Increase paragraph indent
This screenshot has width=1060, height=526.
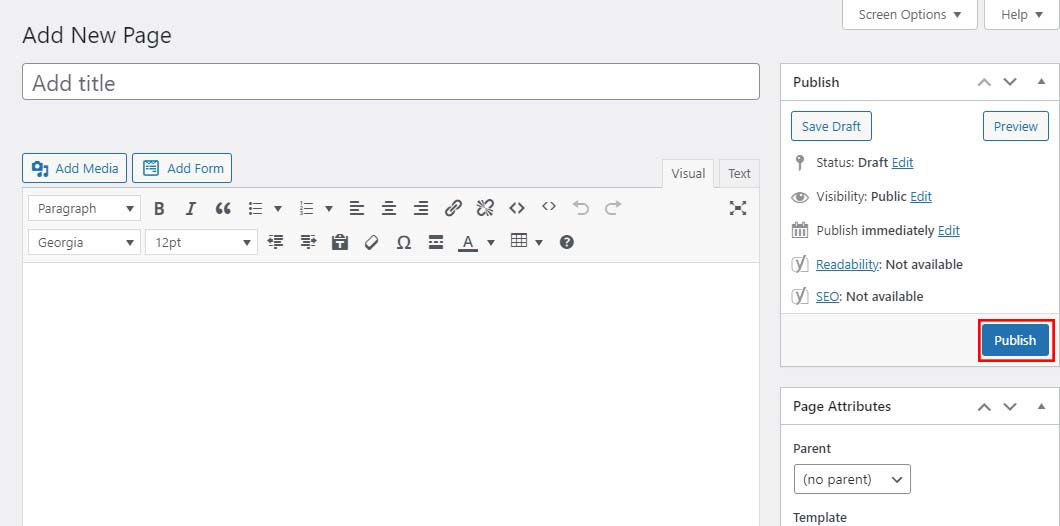pyautogui.click(x=308, y=242)
